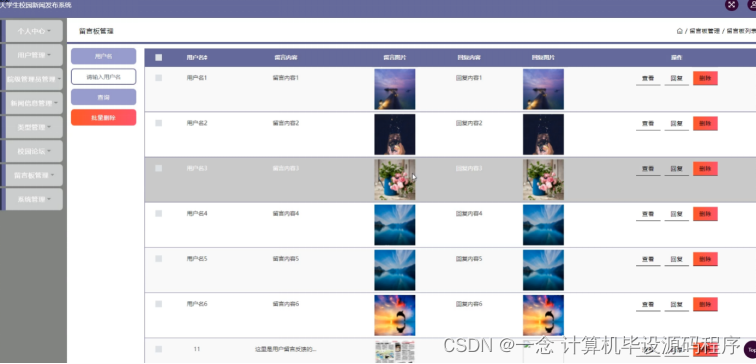Click 删除 for row 用户名6
Viewport: 756px width, 364px height.
pyautogui.click(x=705, y=305)
